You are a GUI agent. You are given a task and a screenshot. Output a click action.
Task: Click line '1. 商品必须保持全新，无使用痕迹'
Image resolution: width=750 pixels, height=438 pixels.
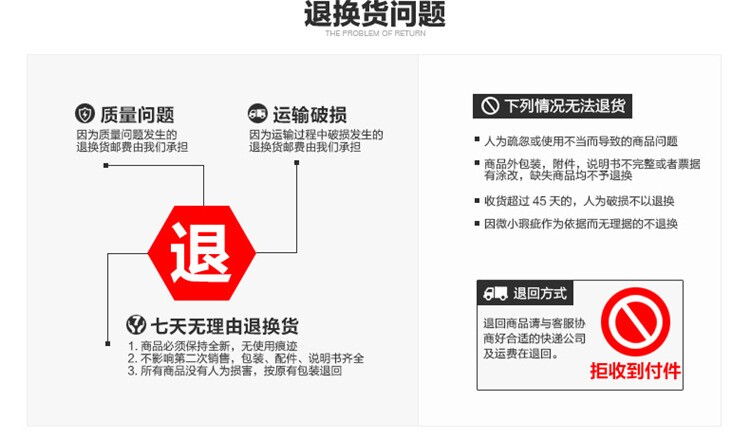212,346
